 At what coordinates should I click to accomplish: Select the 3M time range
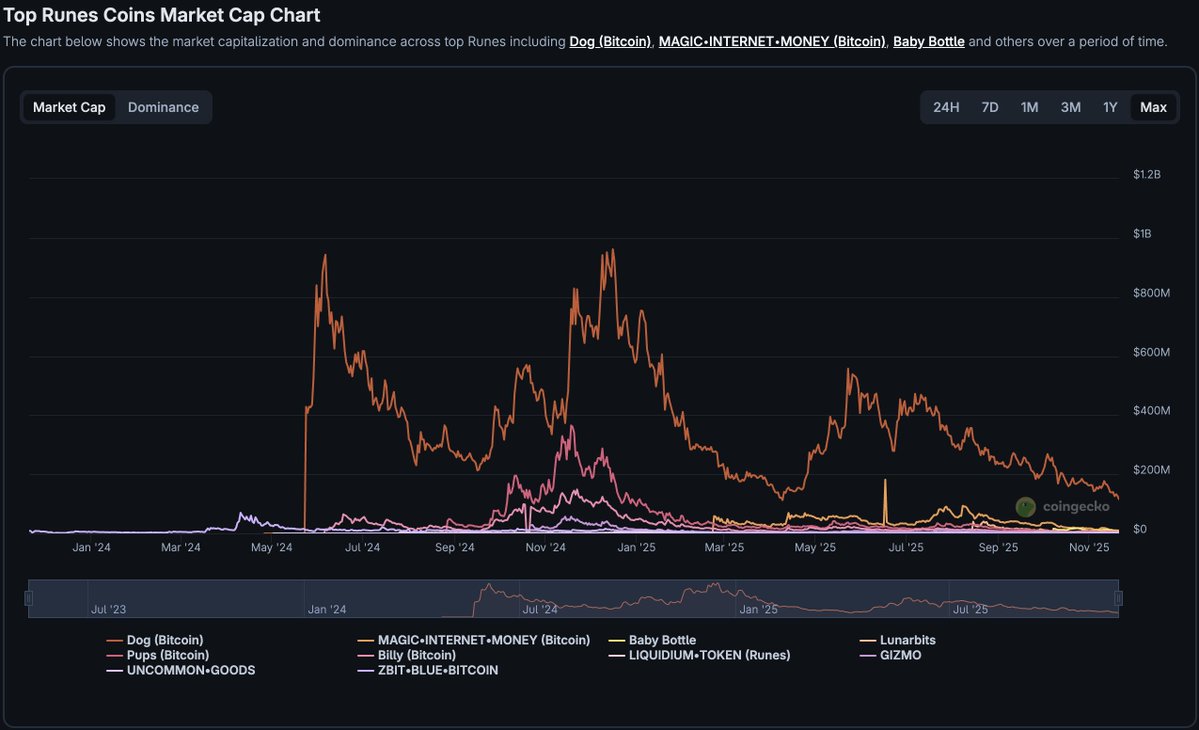(x=1070, y=105)
